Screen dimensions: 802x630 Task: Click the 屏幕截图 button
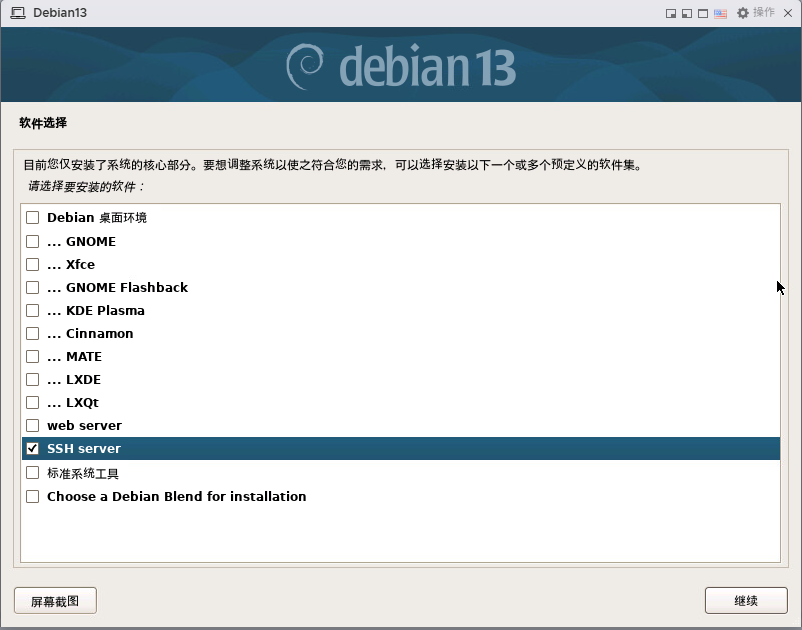(55, 601)
